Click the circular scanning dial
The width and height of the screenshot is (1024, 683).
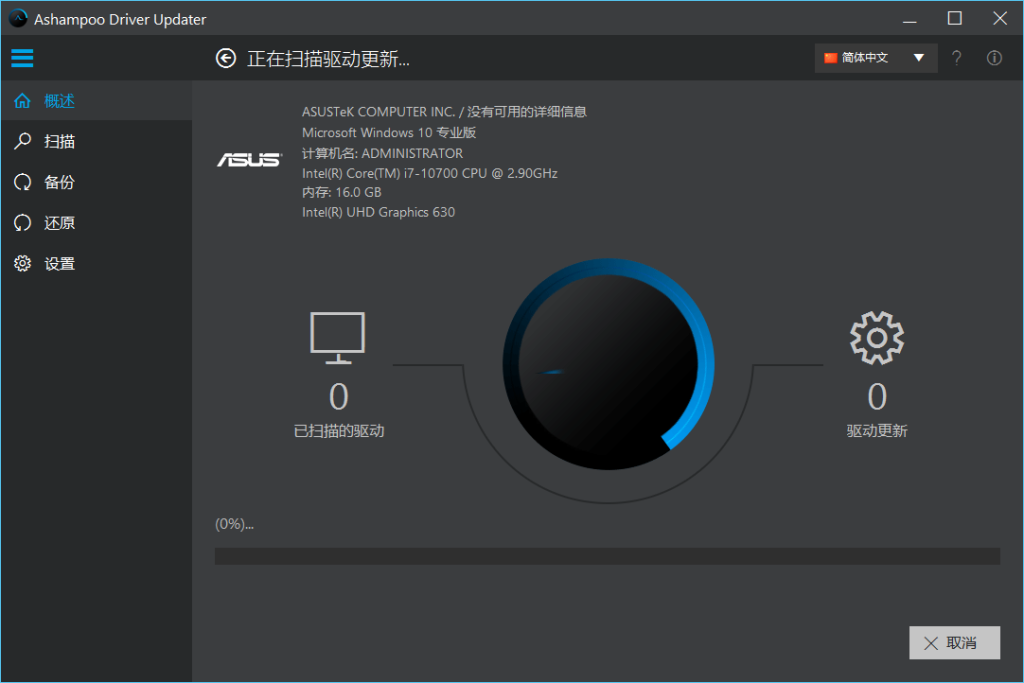tap(607, 365)
